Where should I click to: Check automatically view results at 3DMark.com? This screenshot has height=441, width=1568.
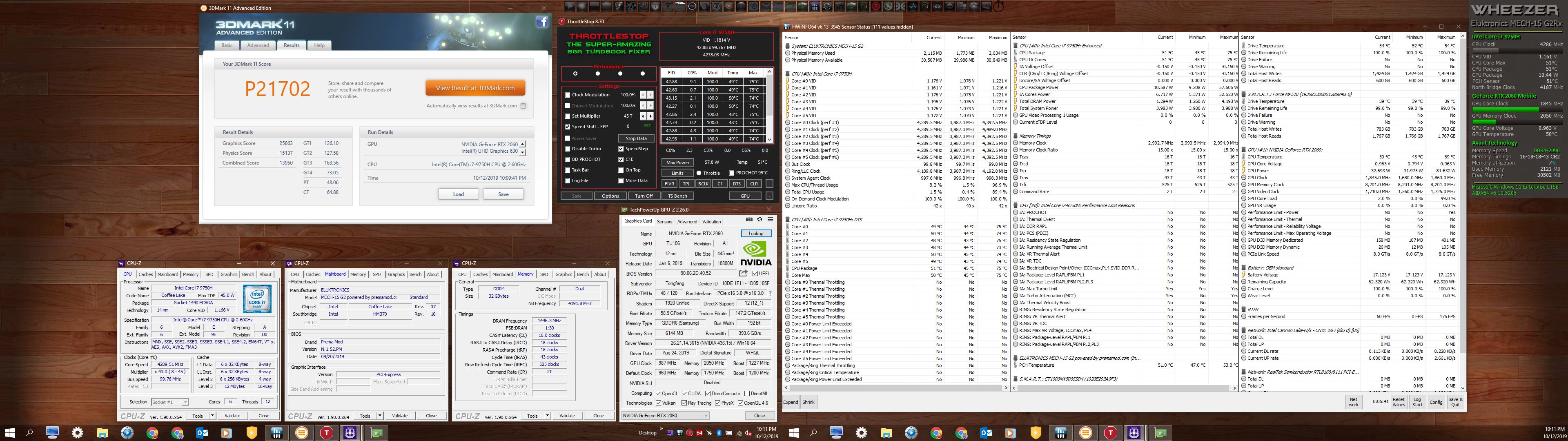pyautogui.click(x=523, y=106)
